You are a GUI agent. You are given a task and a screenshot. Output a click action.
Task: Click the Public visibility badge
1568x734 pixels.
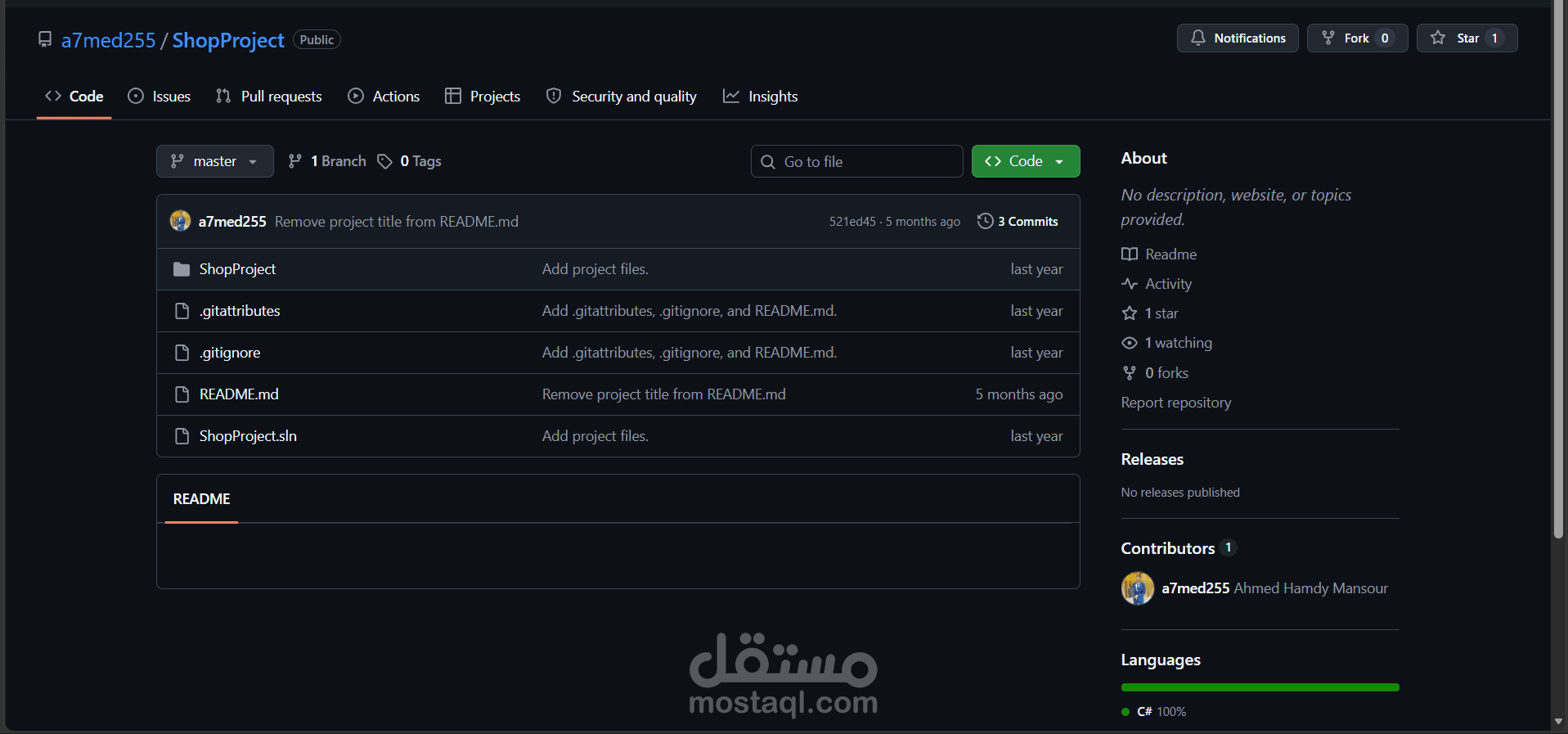317,39
